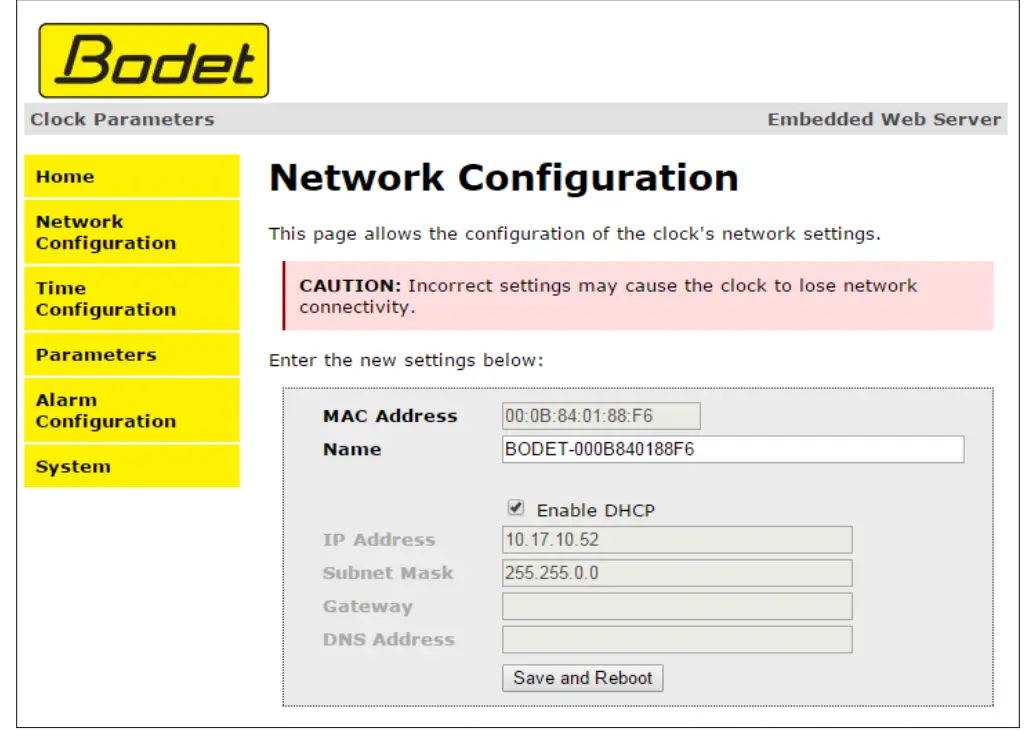
Task: Click the page description sentence under the heading
Action: point(574,234)
